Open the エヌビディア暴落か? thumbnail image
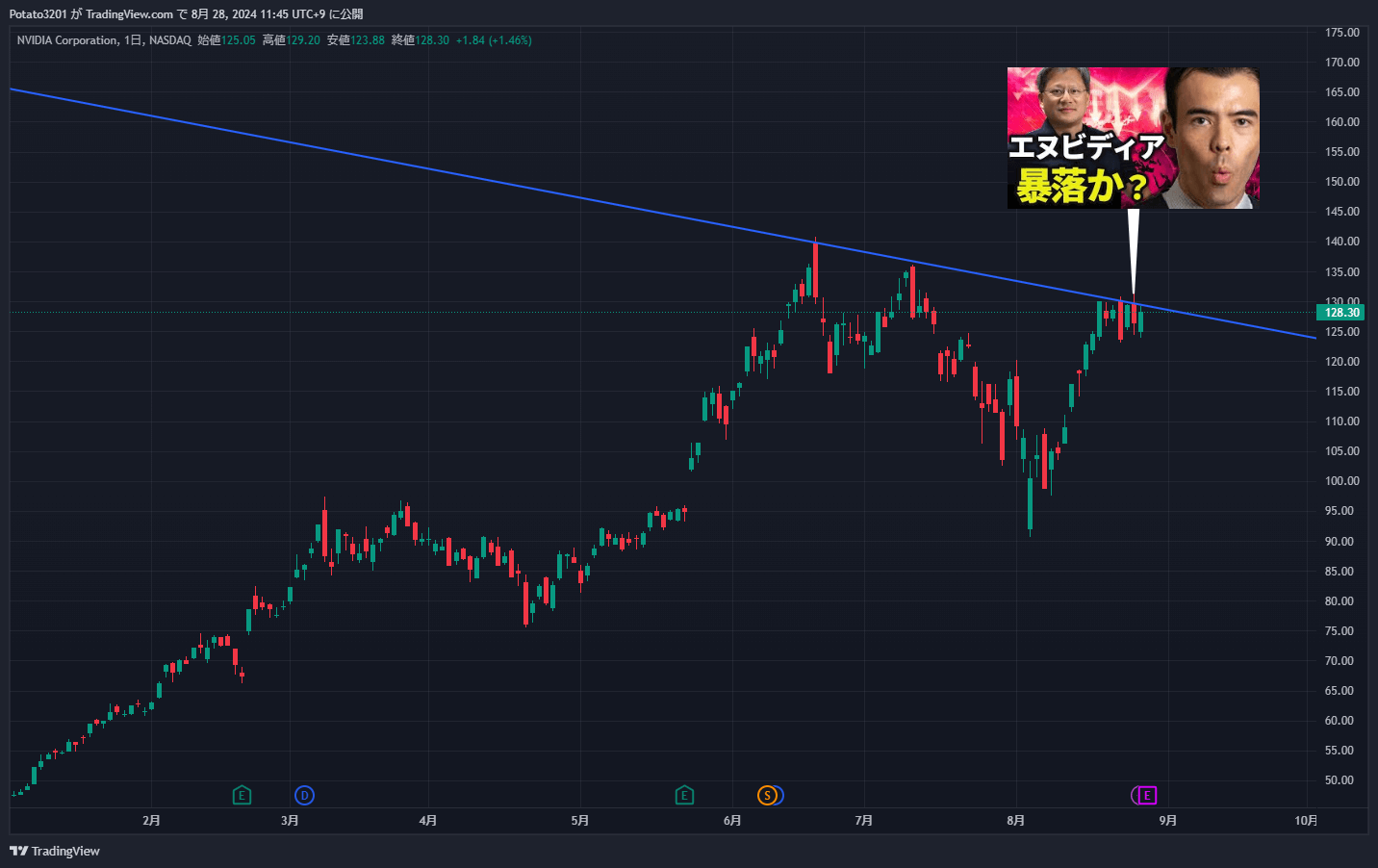Viewport: 1378px width, 868px height. click(x=1133, y=138)
